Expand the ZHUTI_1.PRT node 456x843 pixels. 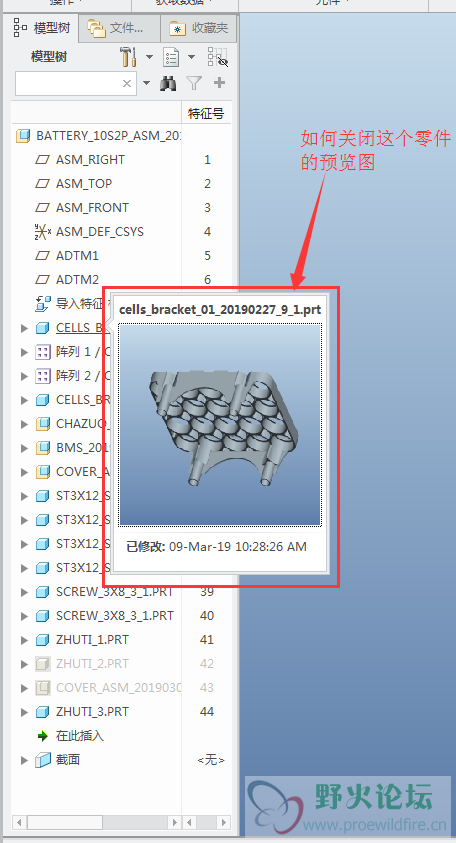pos(24,640)
